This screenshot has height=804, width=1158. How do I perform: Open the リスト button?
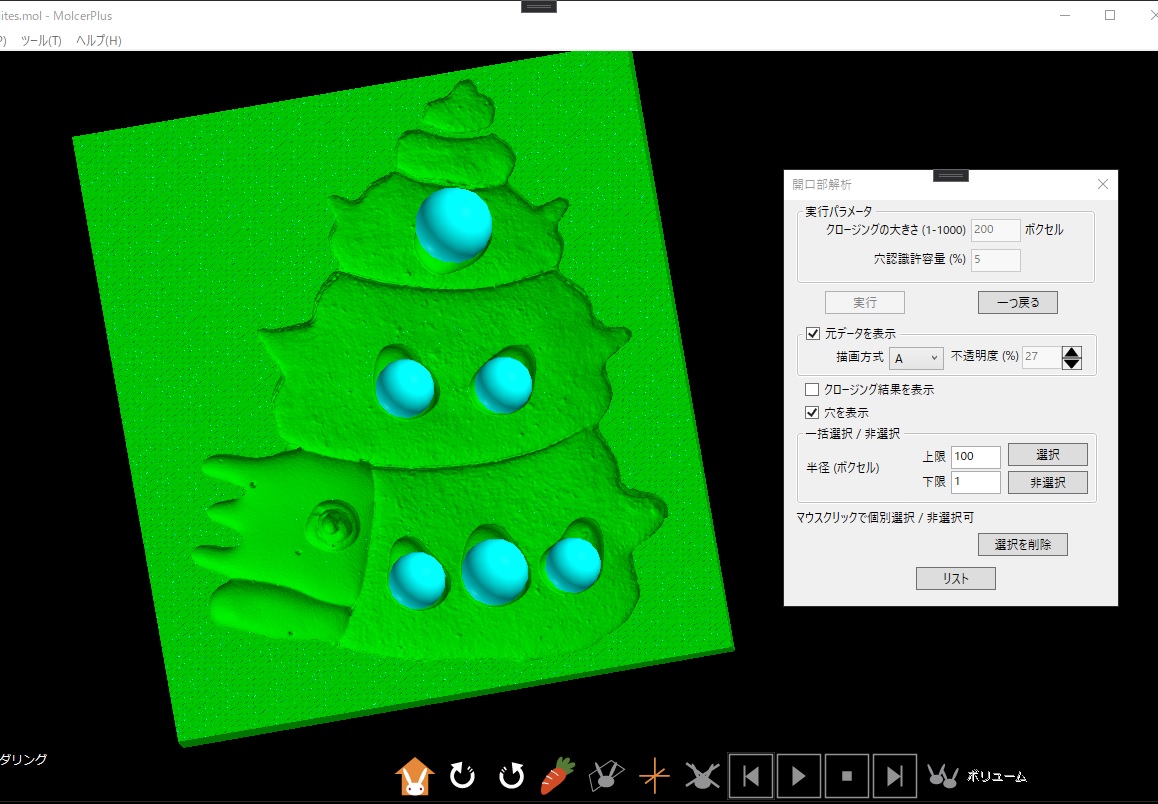click(x=956, y=579)
